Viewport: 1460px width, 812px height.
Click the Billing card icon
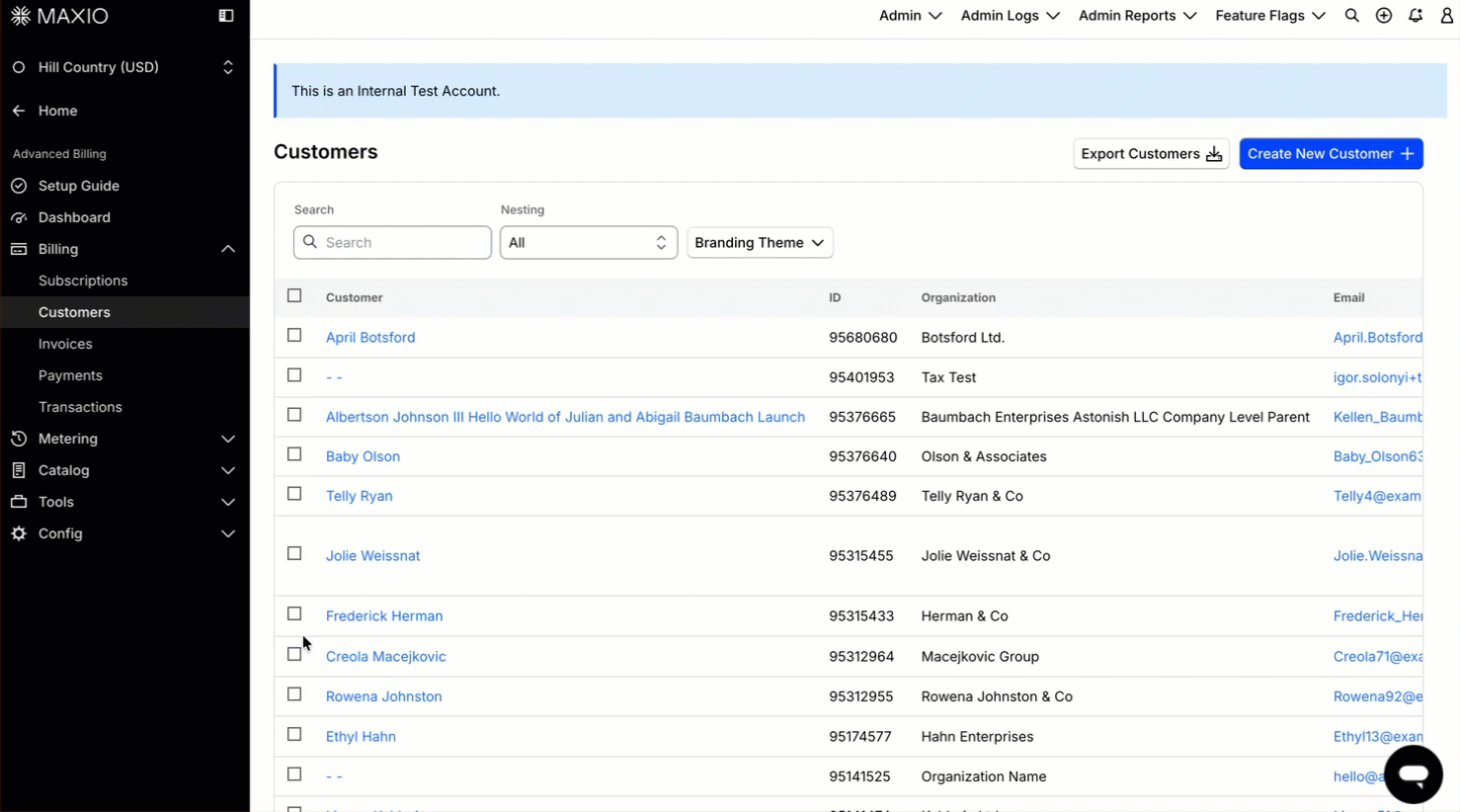coord(19,249)
